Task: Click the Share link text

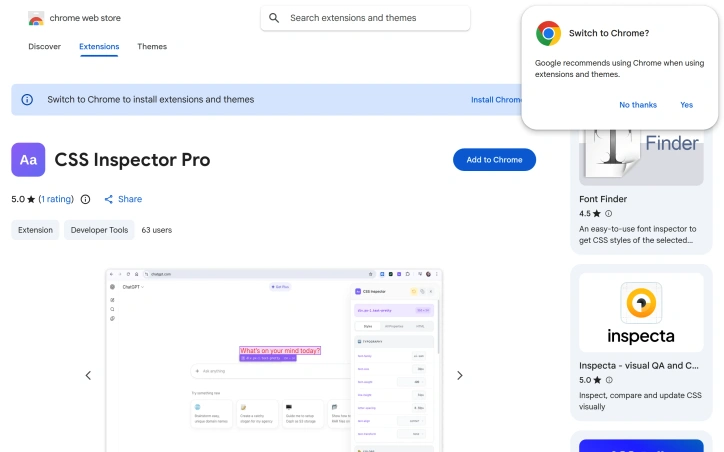Action: [130, 199]
